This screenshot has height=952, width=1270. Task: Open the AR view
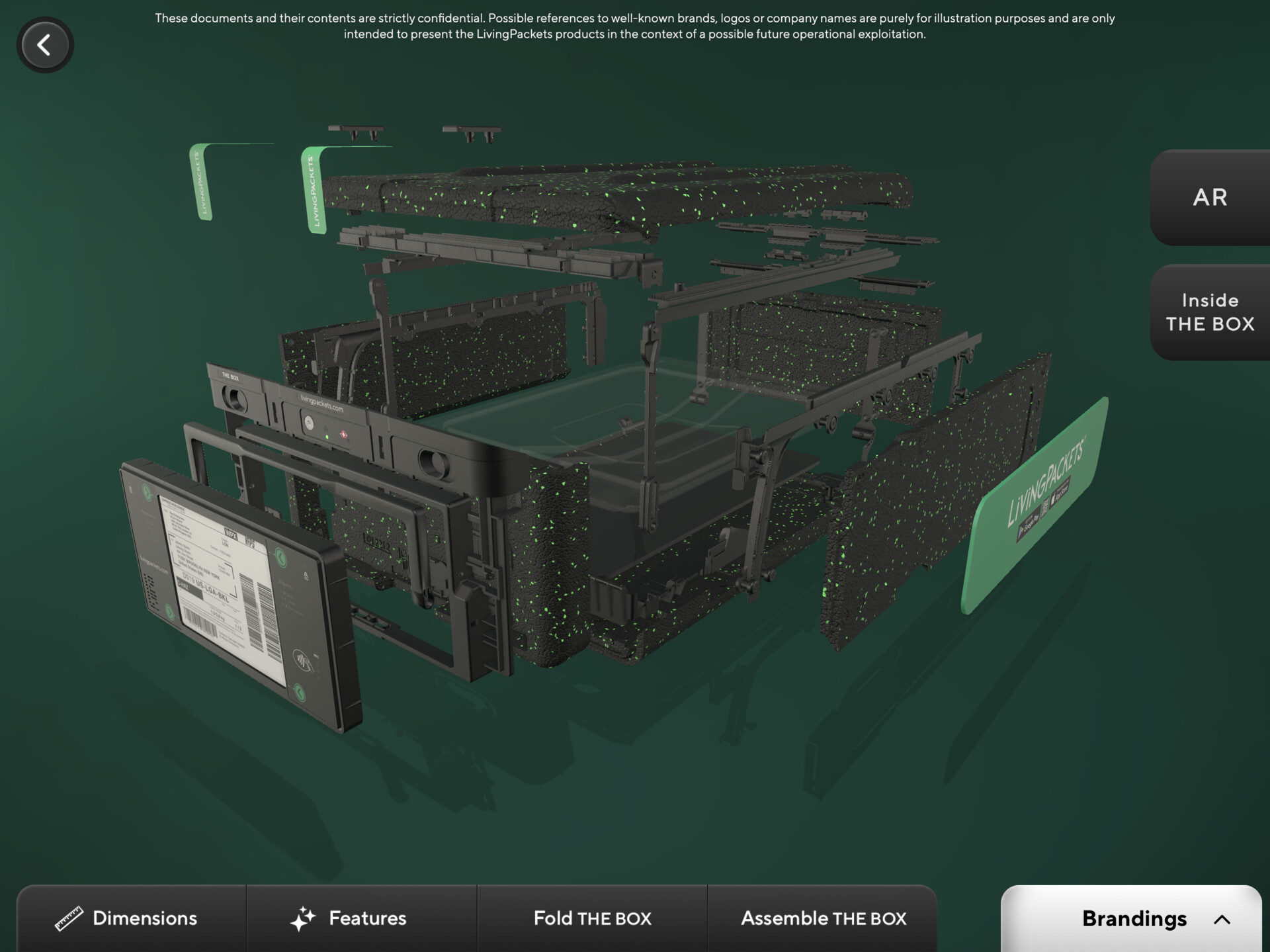pos(1210,197)
